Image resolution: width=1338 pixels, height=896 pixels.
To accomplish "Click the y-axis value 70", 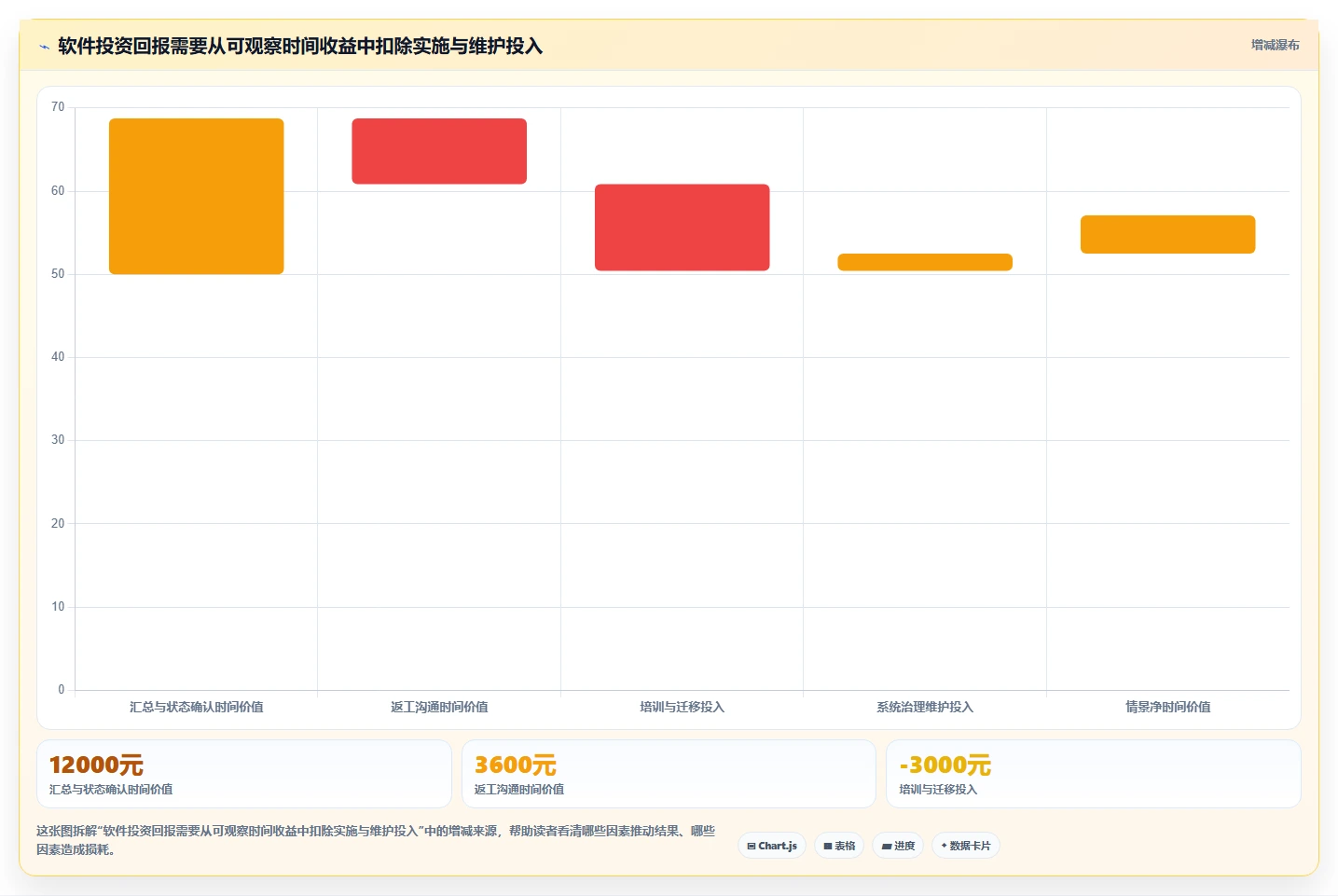I will (x=58, y=107).
